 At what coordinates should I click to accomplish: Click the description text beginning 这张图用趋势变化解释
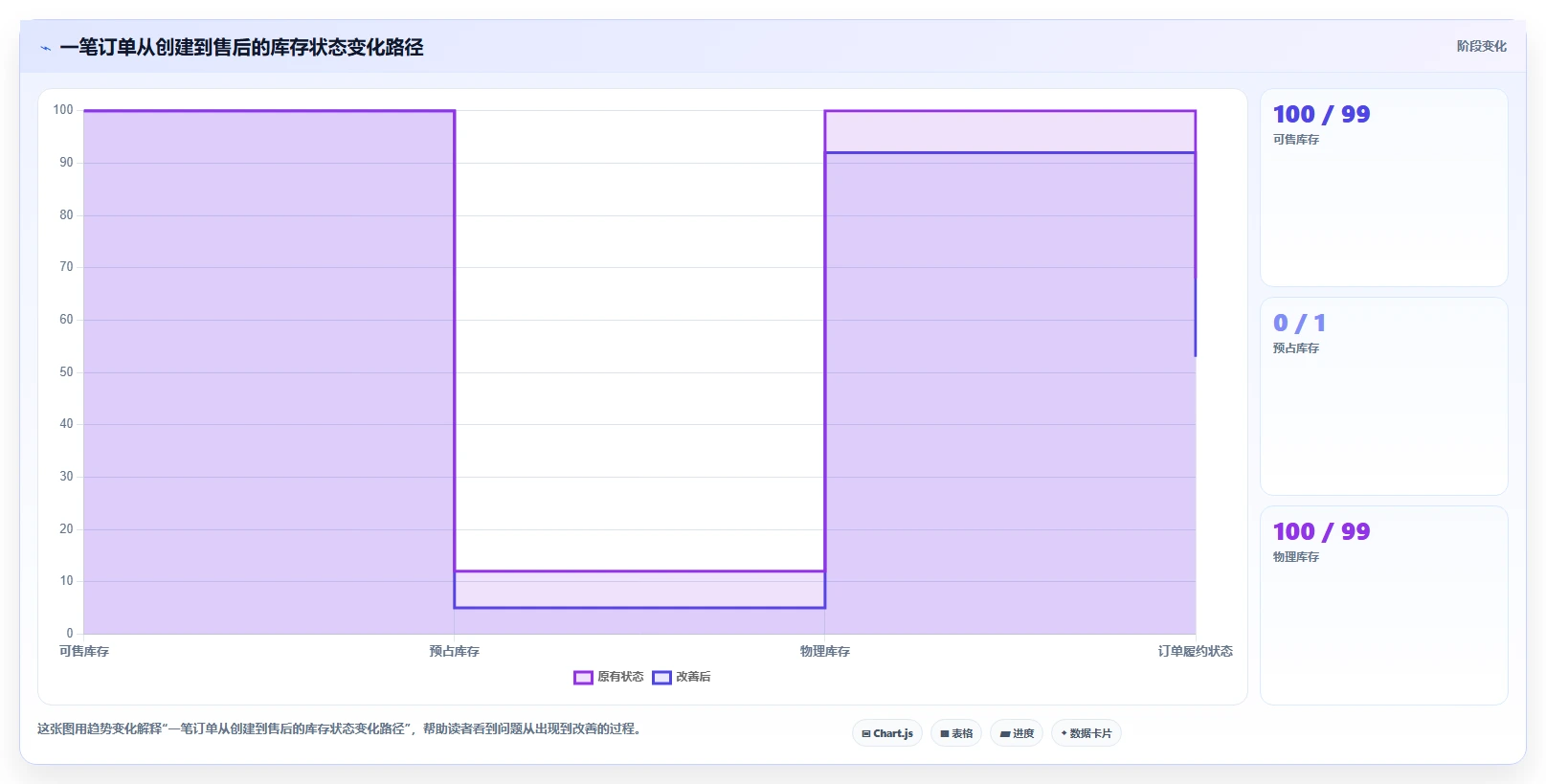coord(339,728)
